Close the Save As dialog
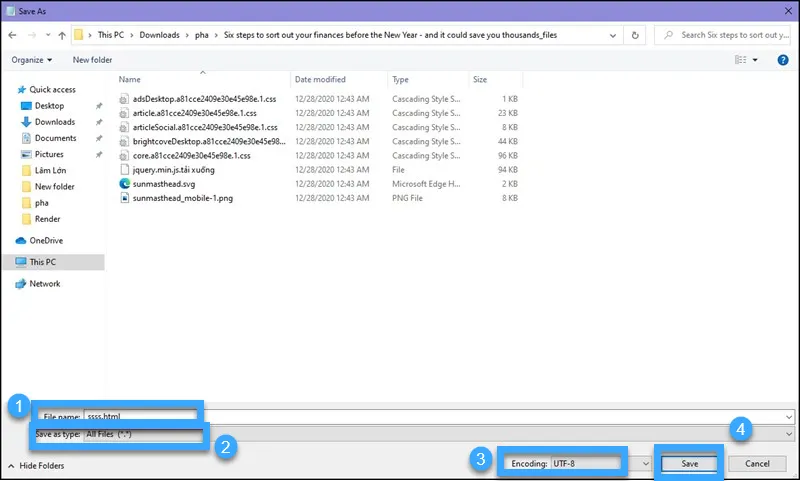800x481 pixels. (x=788, y=11)
